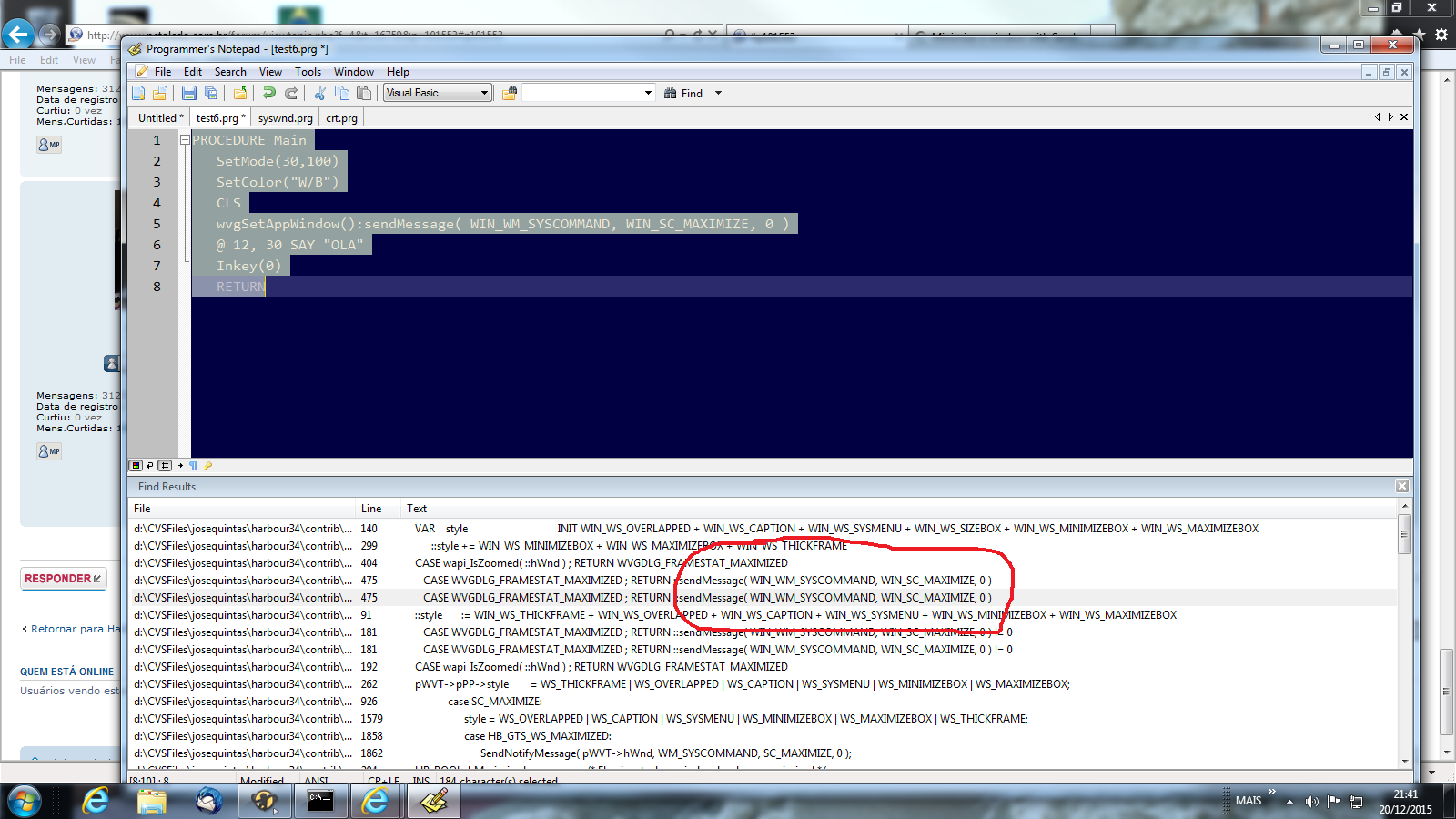Show hidden tray icons arrow
This screenshot has width=1456, height=819.
[x=1289, y=802]
